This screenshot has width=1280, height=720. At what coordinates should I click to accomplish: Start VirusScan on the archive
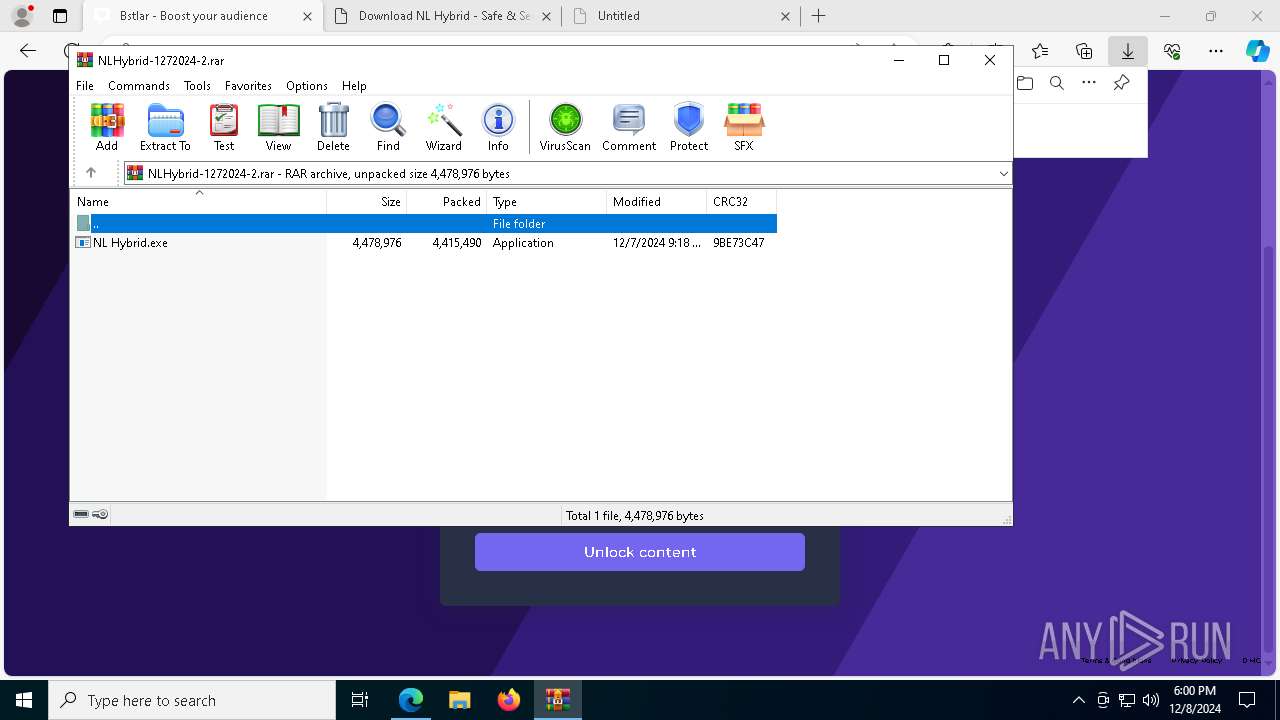pos(565,127)
